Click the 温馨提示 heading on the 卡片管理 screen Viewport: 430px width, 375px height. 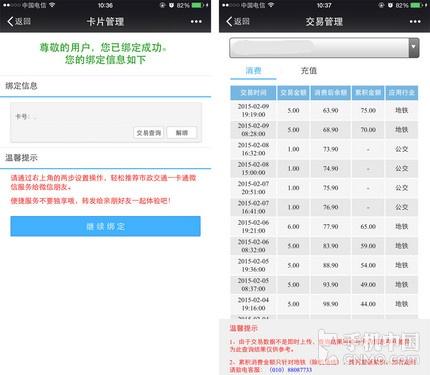[x=21, y=158]
